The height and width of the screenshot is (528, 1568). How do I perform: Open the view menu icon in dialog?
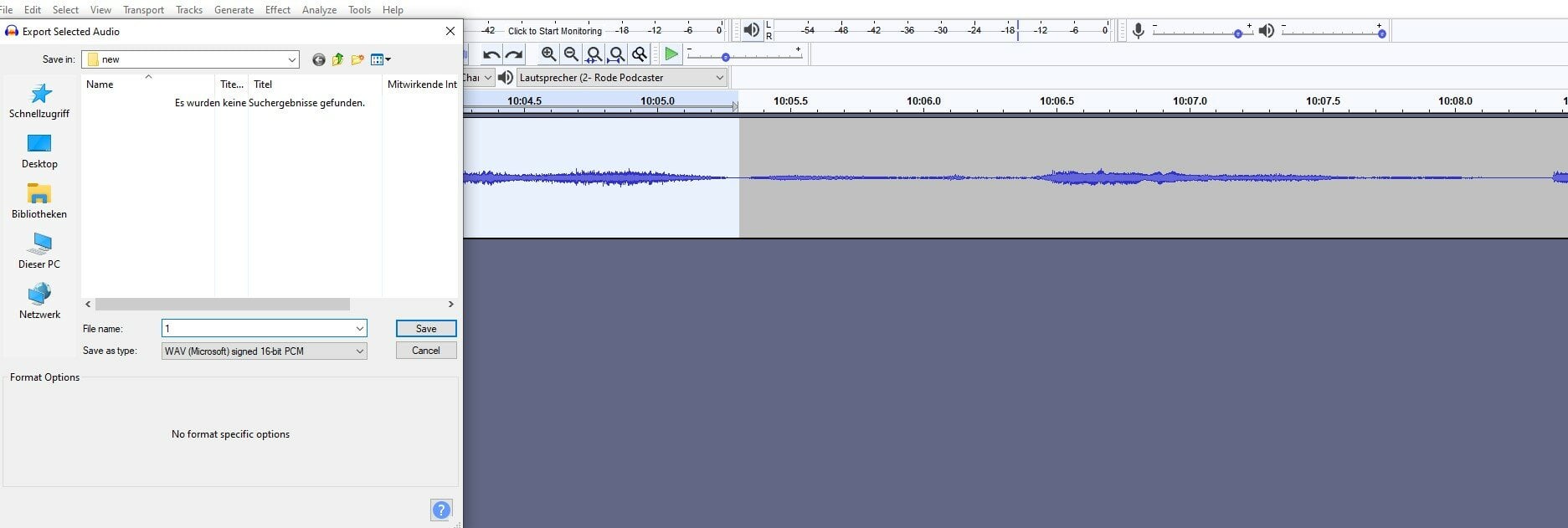pos(380,59)
